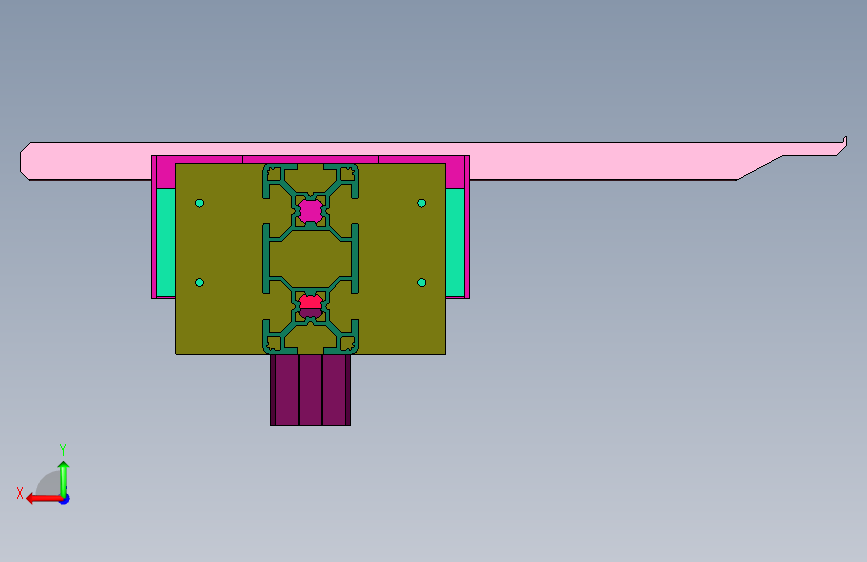Viewport: 867px width, 562px height.
Task: Click the green Y axis arrow of the triad
Action: point(64,478)
